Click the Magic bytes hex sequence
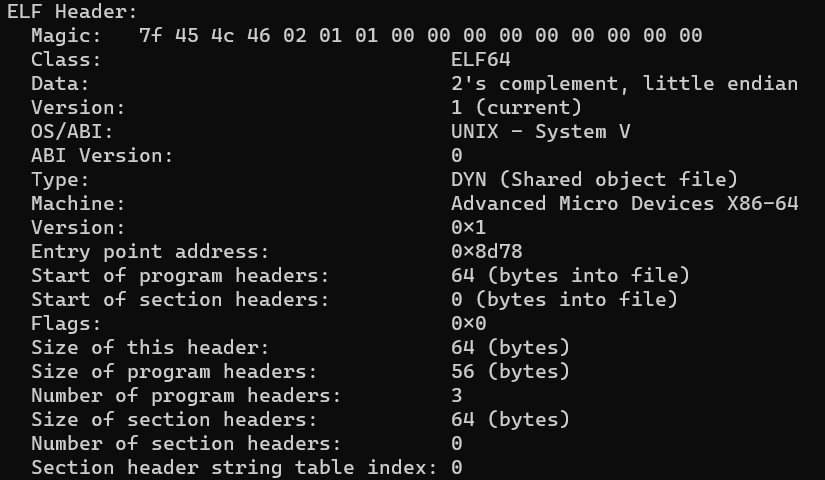 [420, 36]
